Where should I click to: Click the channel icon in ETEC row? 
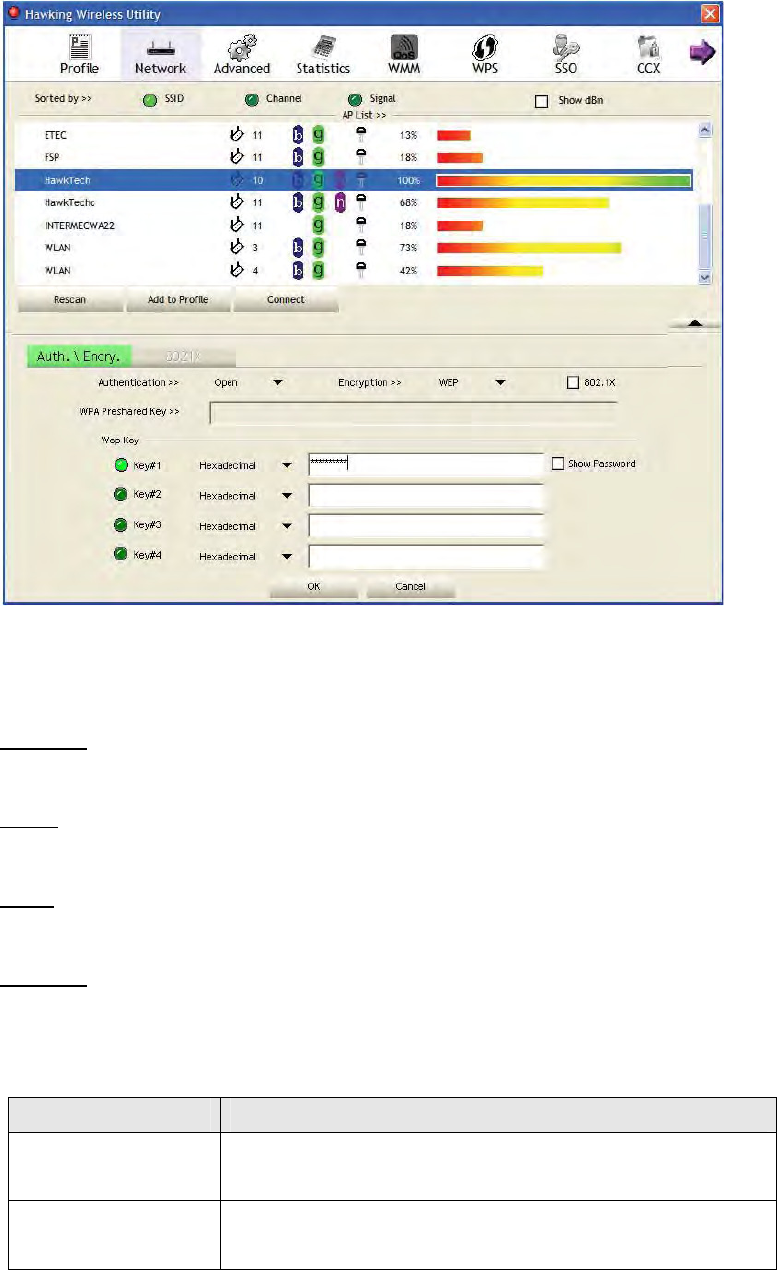coord(238,133)
